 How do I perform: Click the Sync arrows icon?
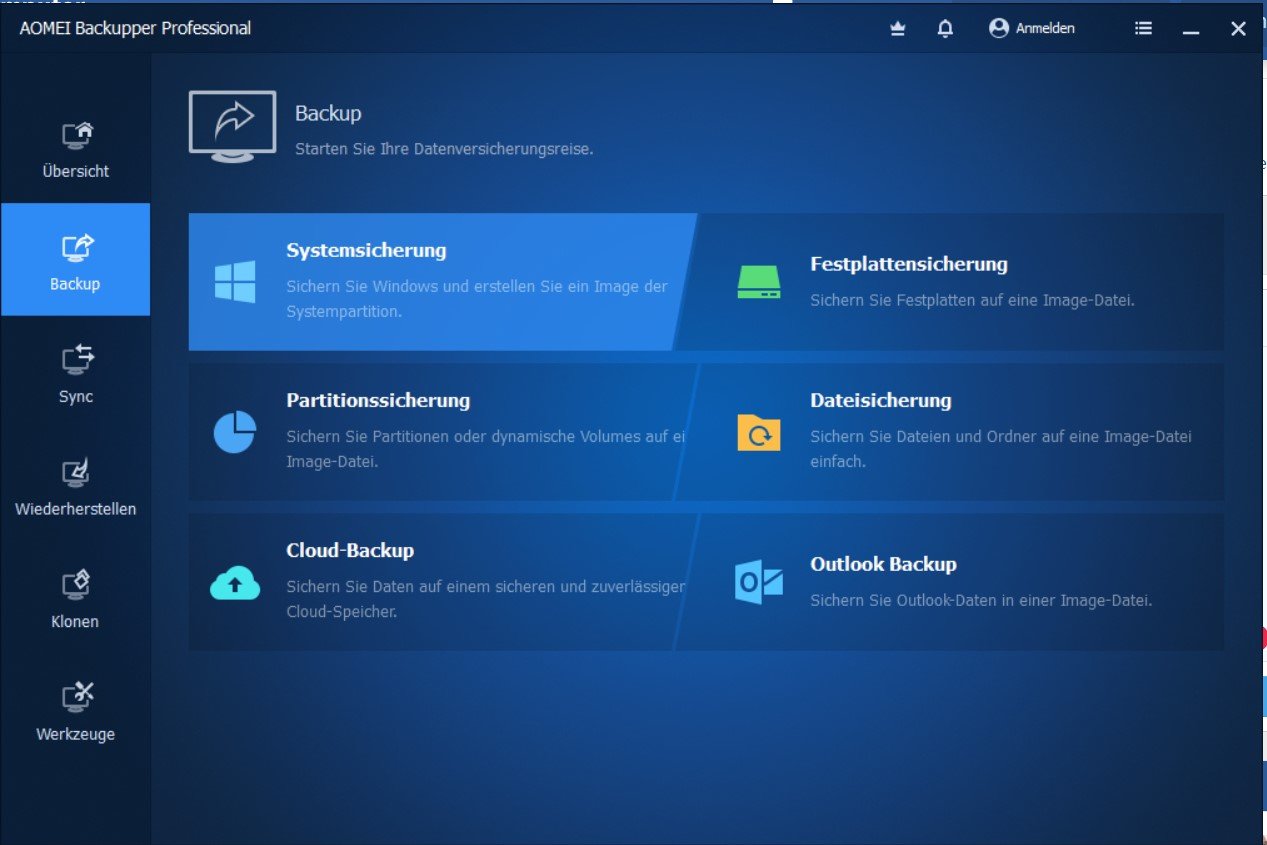pos(77,358)
